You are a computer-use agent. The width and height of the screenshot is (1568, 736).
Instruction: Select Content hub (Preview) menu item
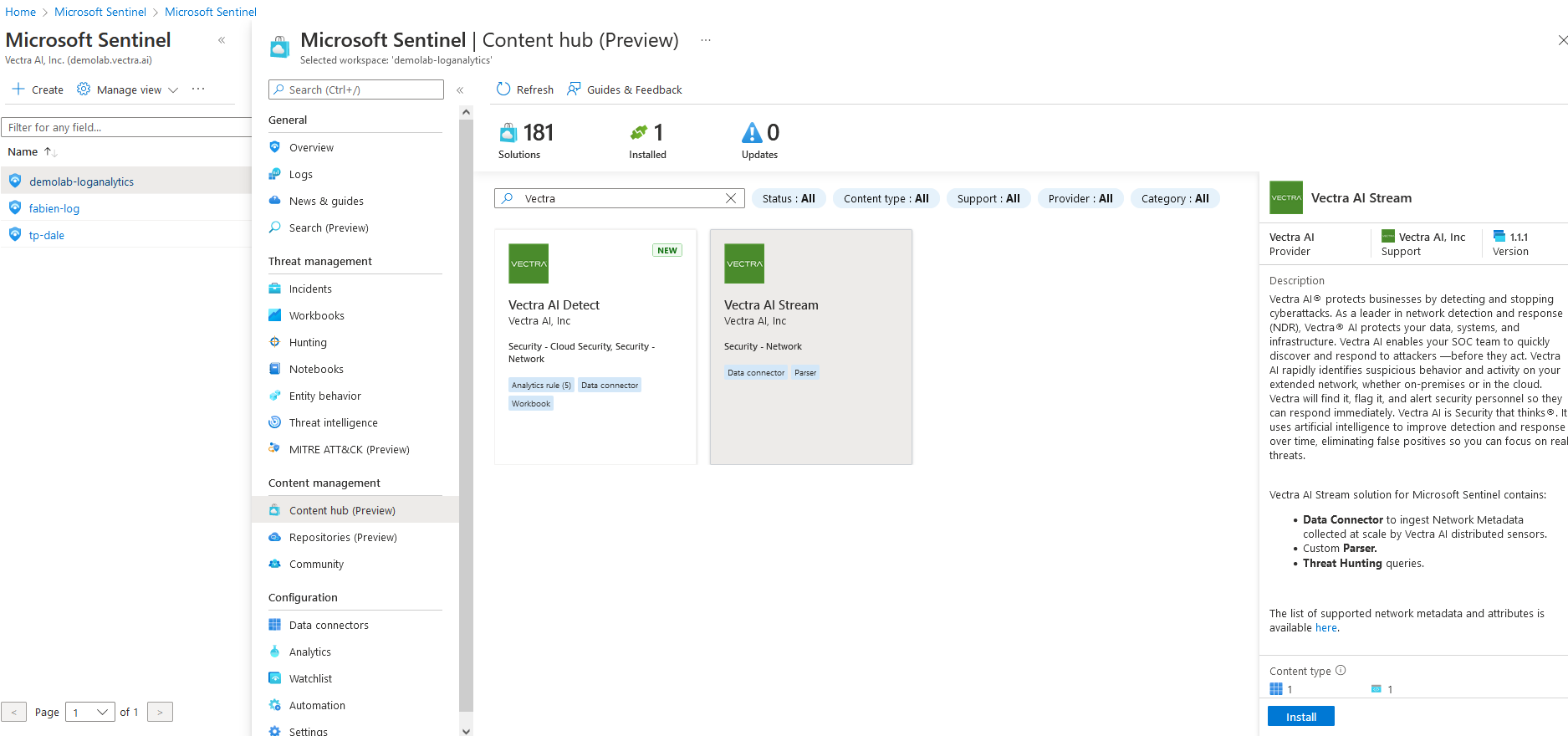coord(355,510)
